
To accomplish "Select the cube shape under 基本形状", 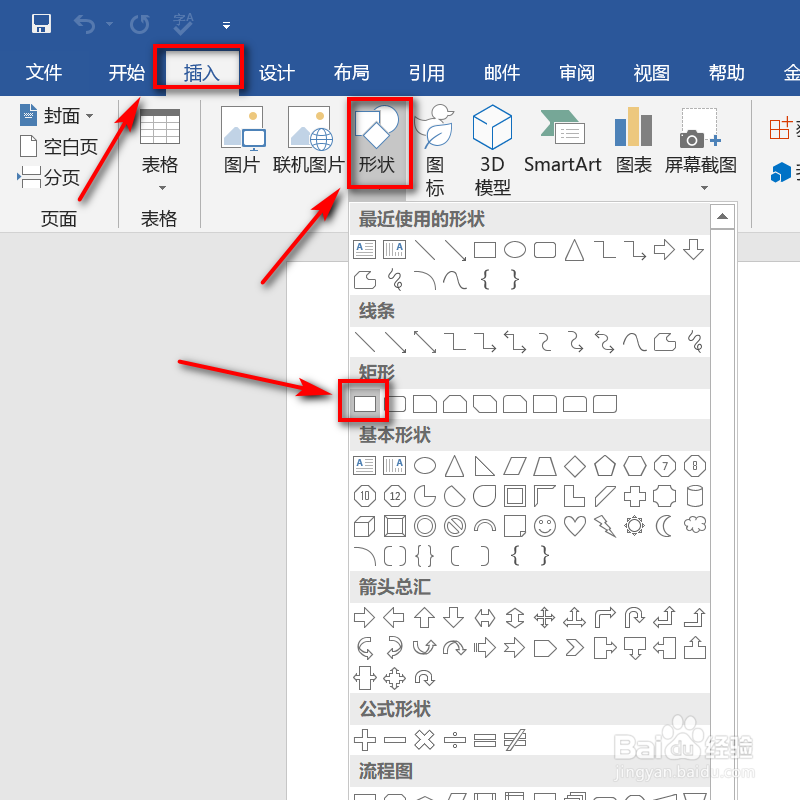I will [365, 526].
